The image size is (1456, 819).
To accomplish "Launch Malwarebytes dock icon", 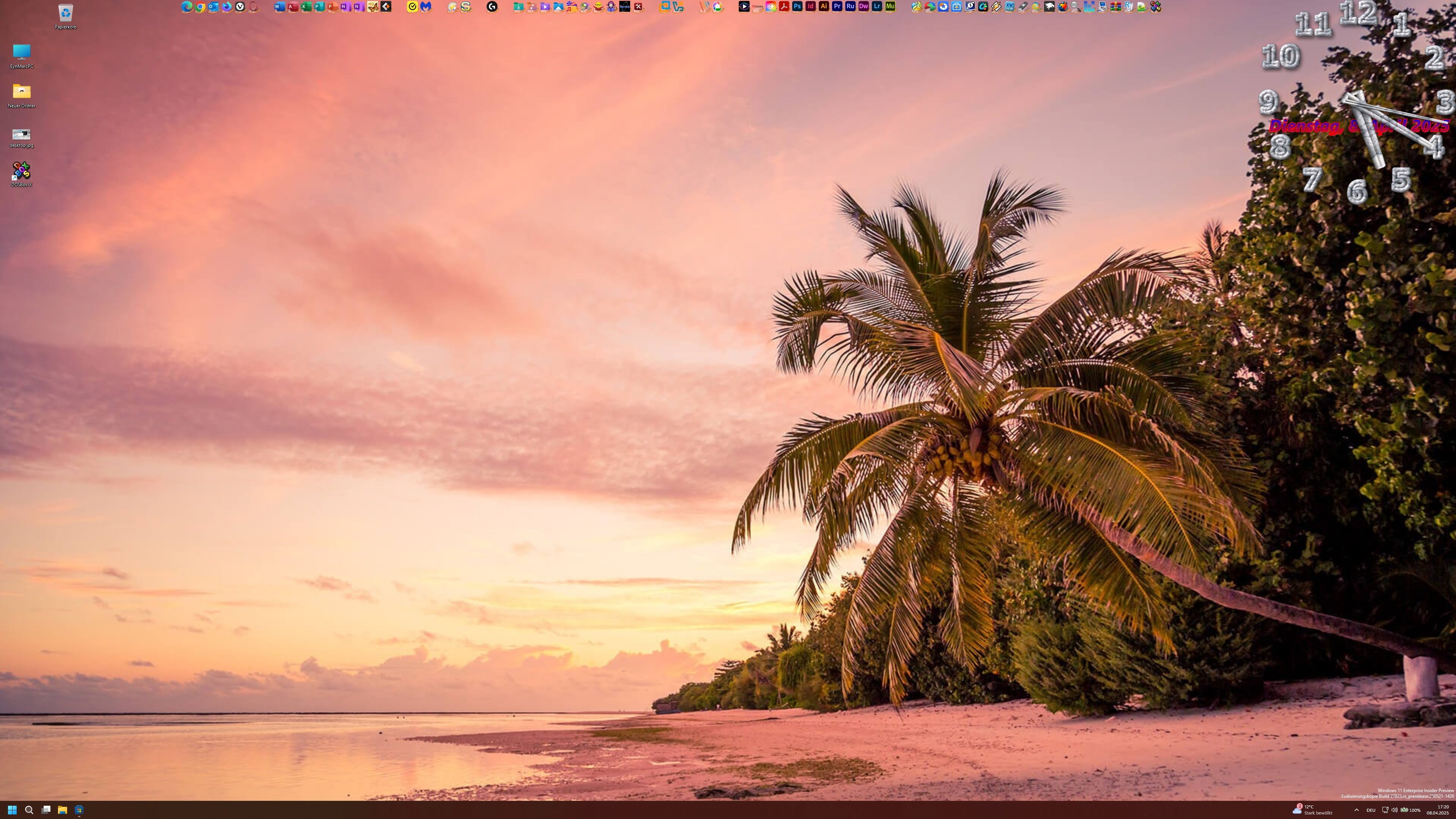I will coord(425,7).
